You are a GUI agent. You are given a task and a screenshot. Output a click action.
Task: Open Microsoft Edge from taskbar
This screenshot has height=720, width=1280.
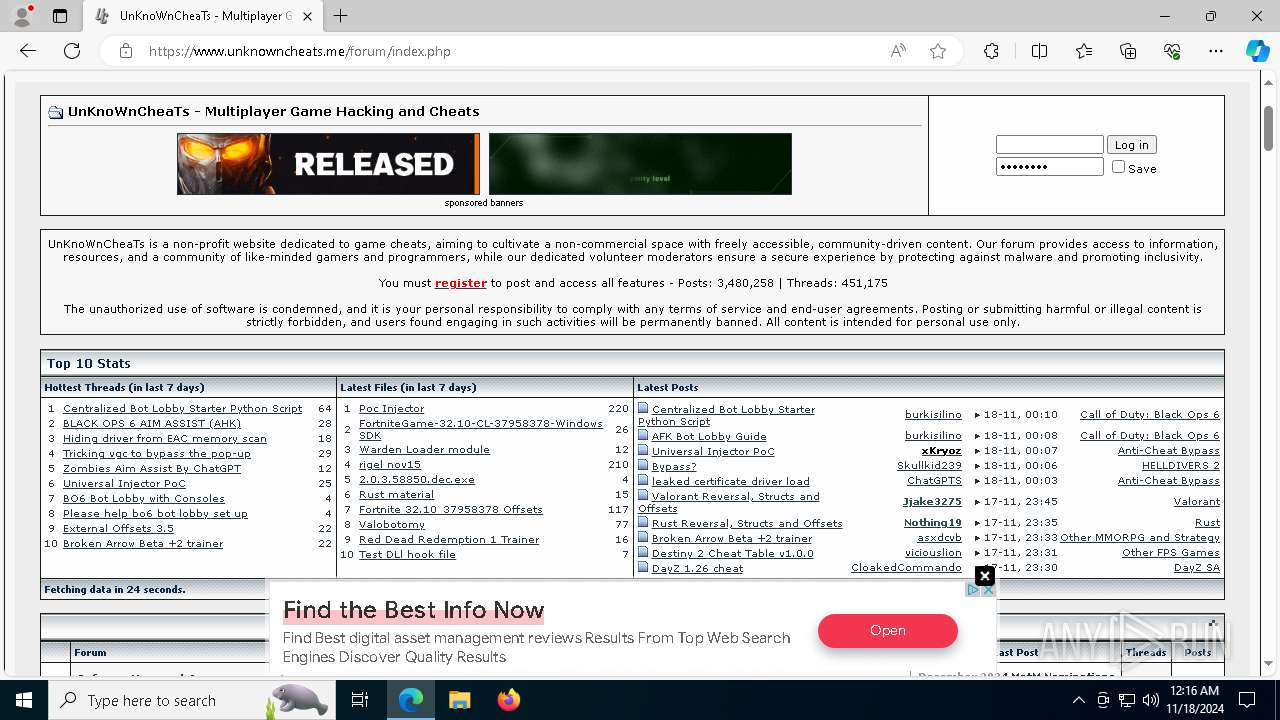(x=411, y=700)
